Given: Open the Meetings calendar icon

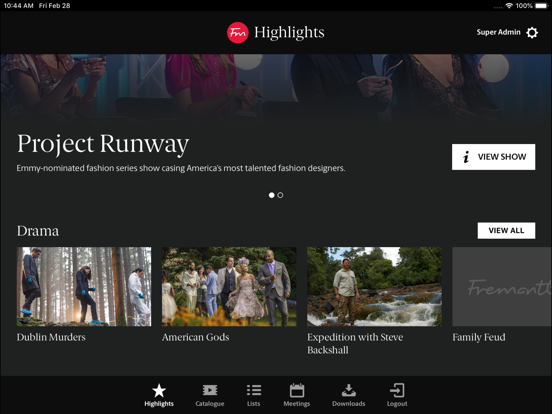Looking at the screenshot, I should [x=297, y=390].
